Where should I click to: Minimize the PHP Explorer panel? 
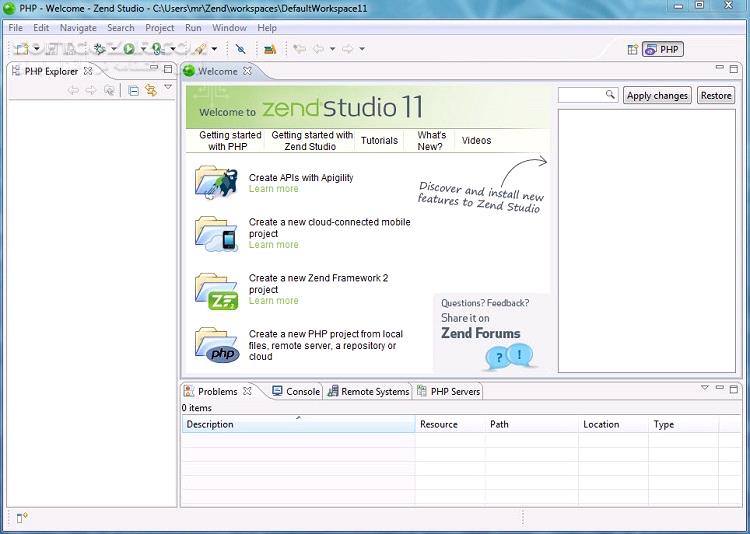(154, 68)
